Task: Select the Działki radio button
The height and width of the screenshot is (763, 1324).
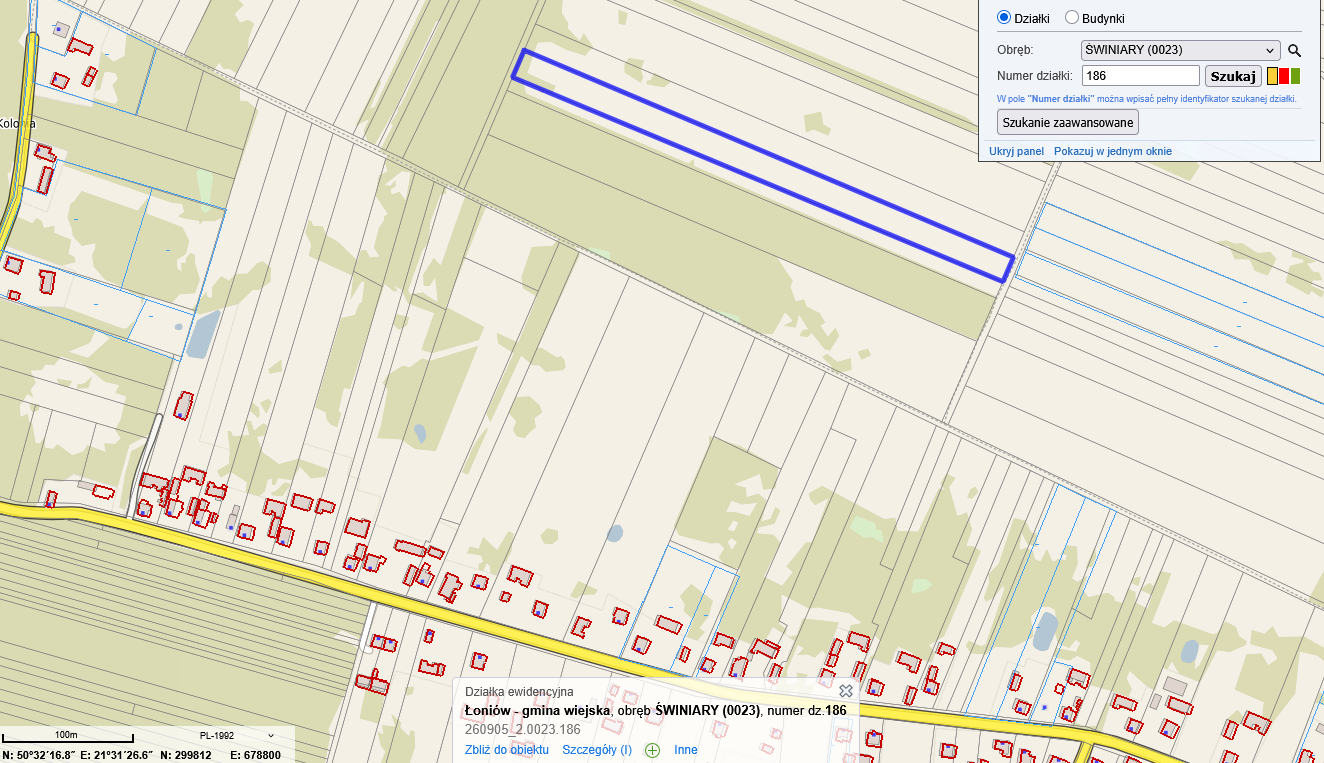Action: pos(1004,17)
